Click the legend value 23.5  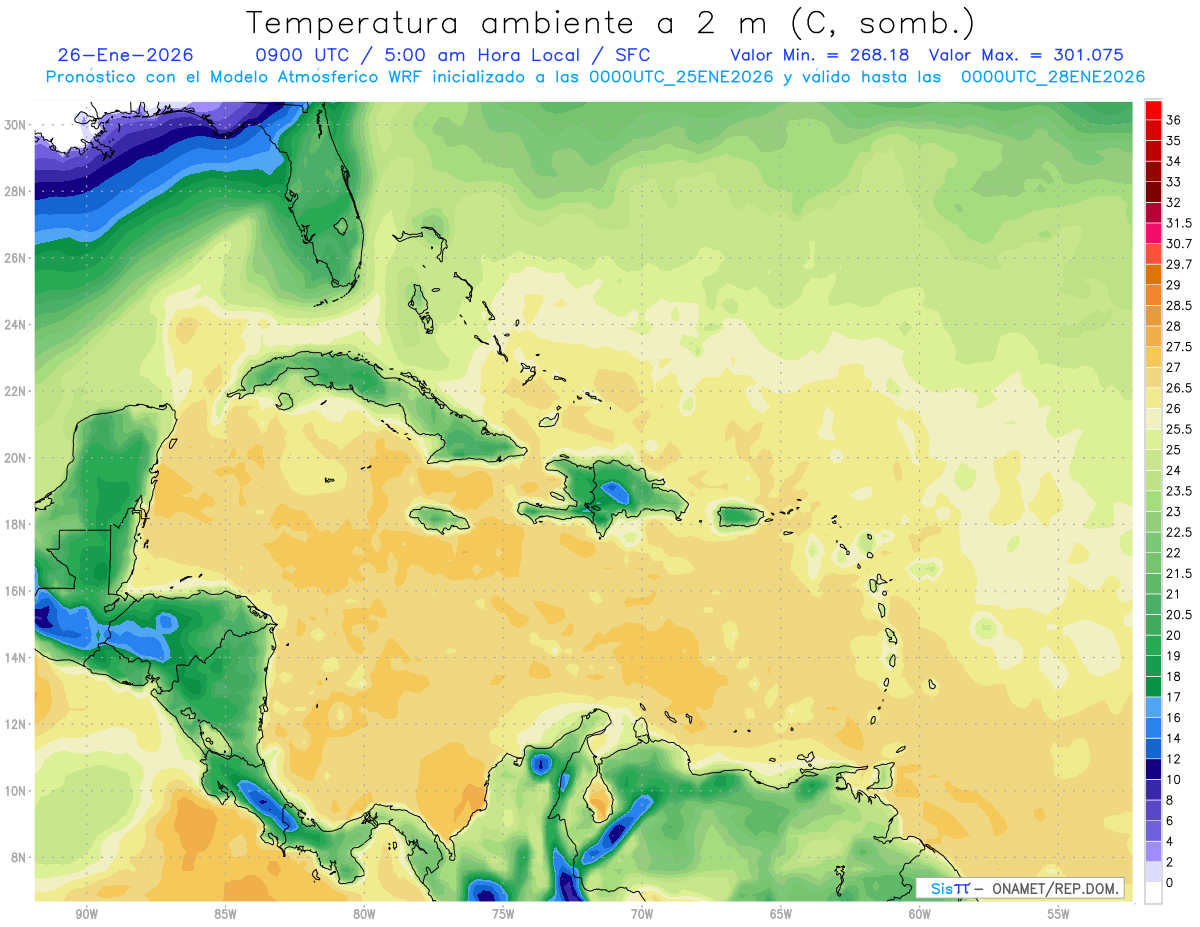pos(1179,491)
